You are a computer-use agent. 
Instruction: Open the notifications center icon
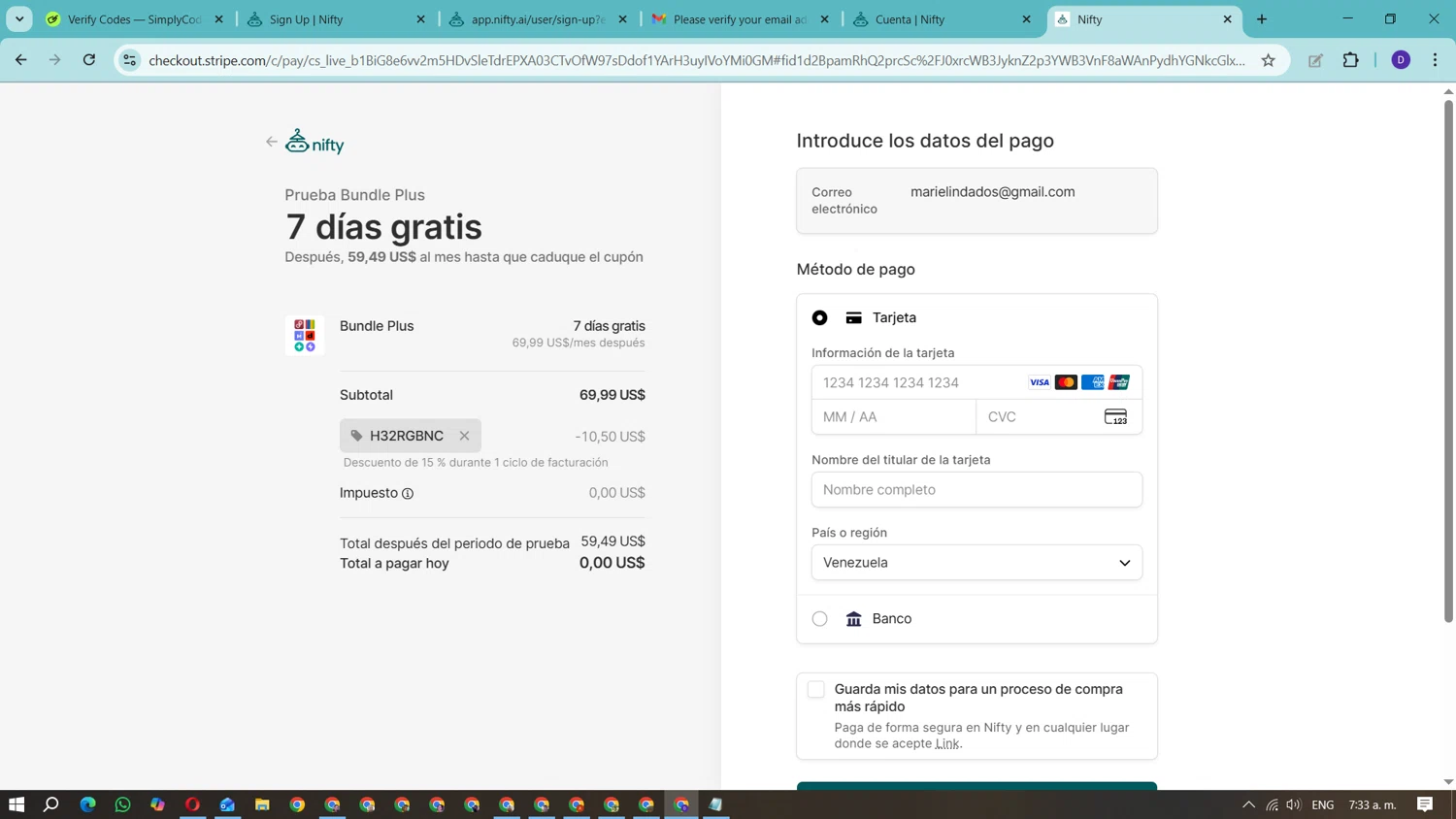(1425, 804)
